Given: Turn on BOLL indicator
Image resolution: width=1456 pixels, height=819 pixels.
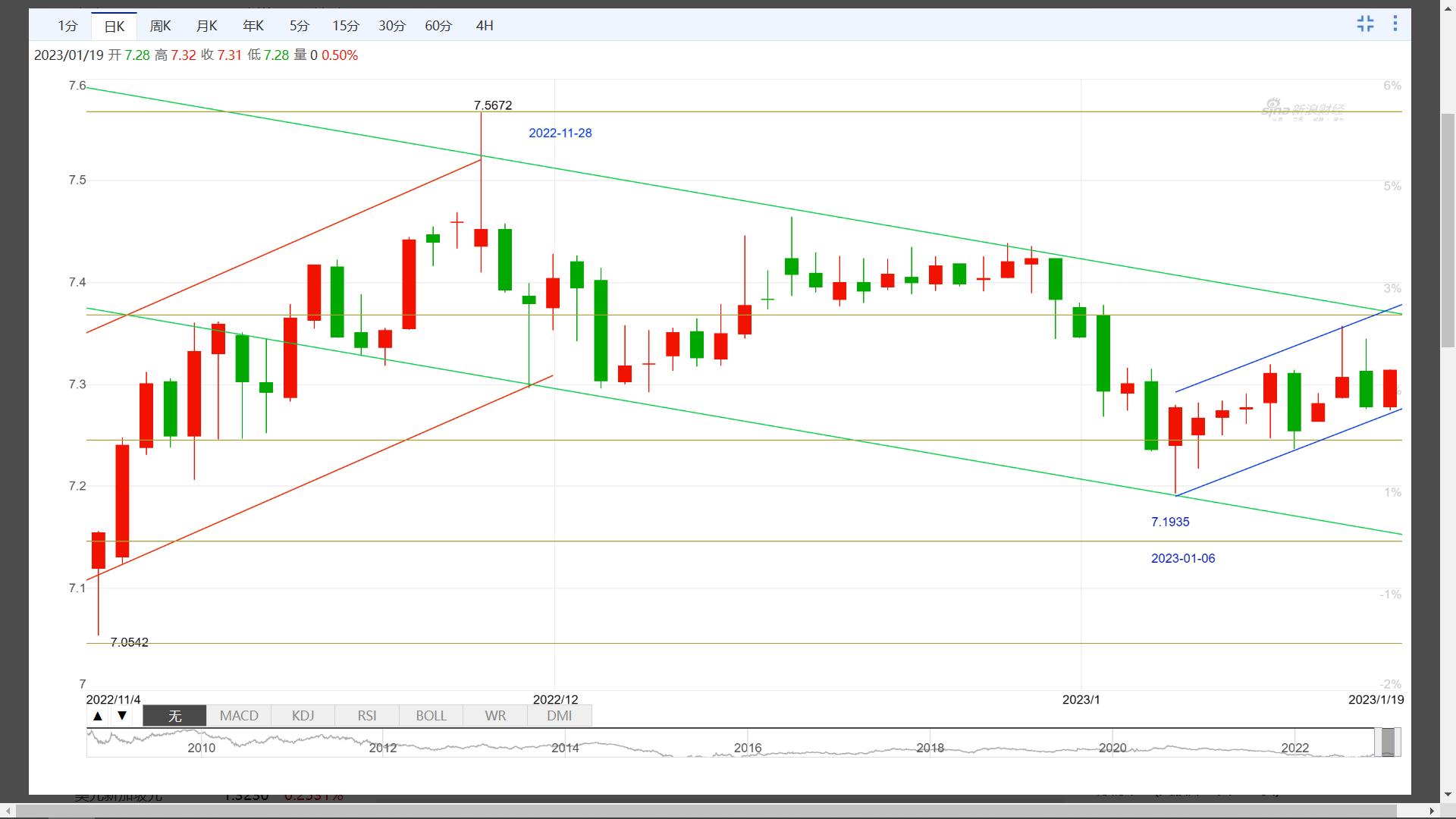Looking at the screenshot, I should click(x=431, y=716).
